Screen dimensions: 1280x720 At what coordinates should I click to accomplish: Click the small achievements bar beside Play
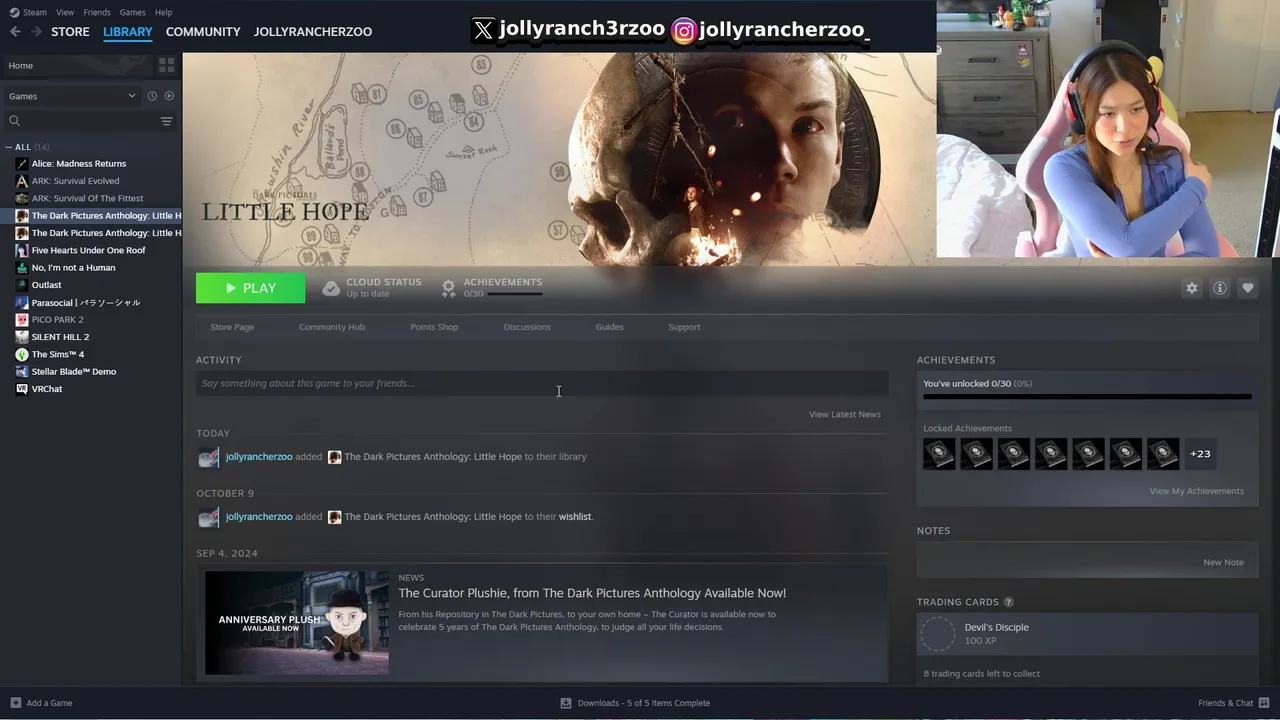click(515, 294)
